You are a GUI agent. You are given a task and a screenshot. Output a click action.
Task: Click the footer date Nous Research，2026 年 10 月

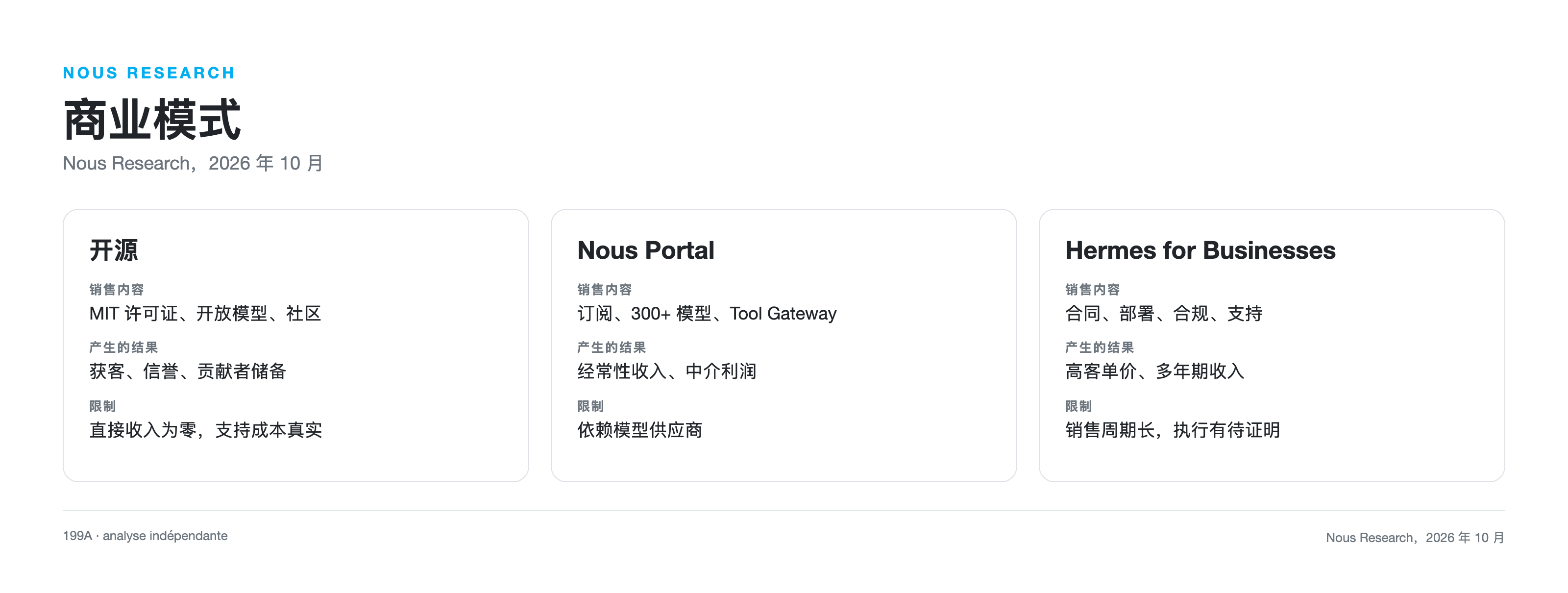(1415, 538)
